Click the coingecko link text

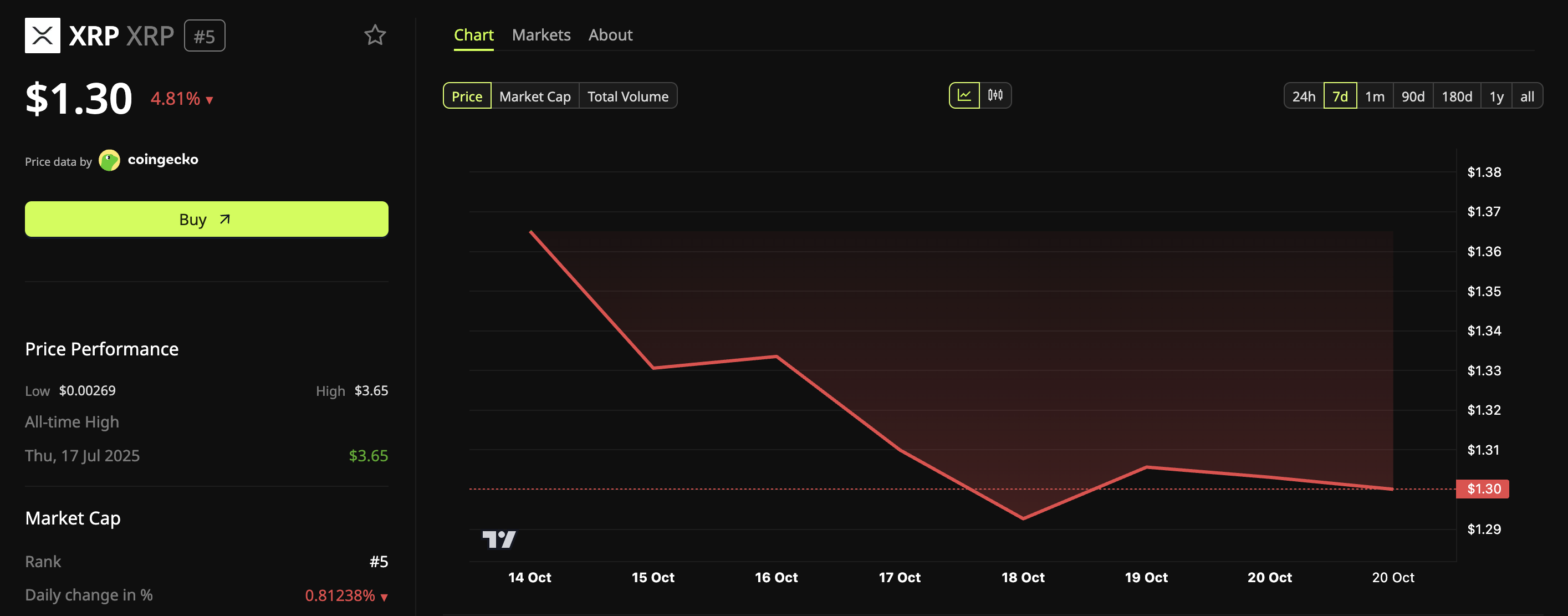pos(162,160)
